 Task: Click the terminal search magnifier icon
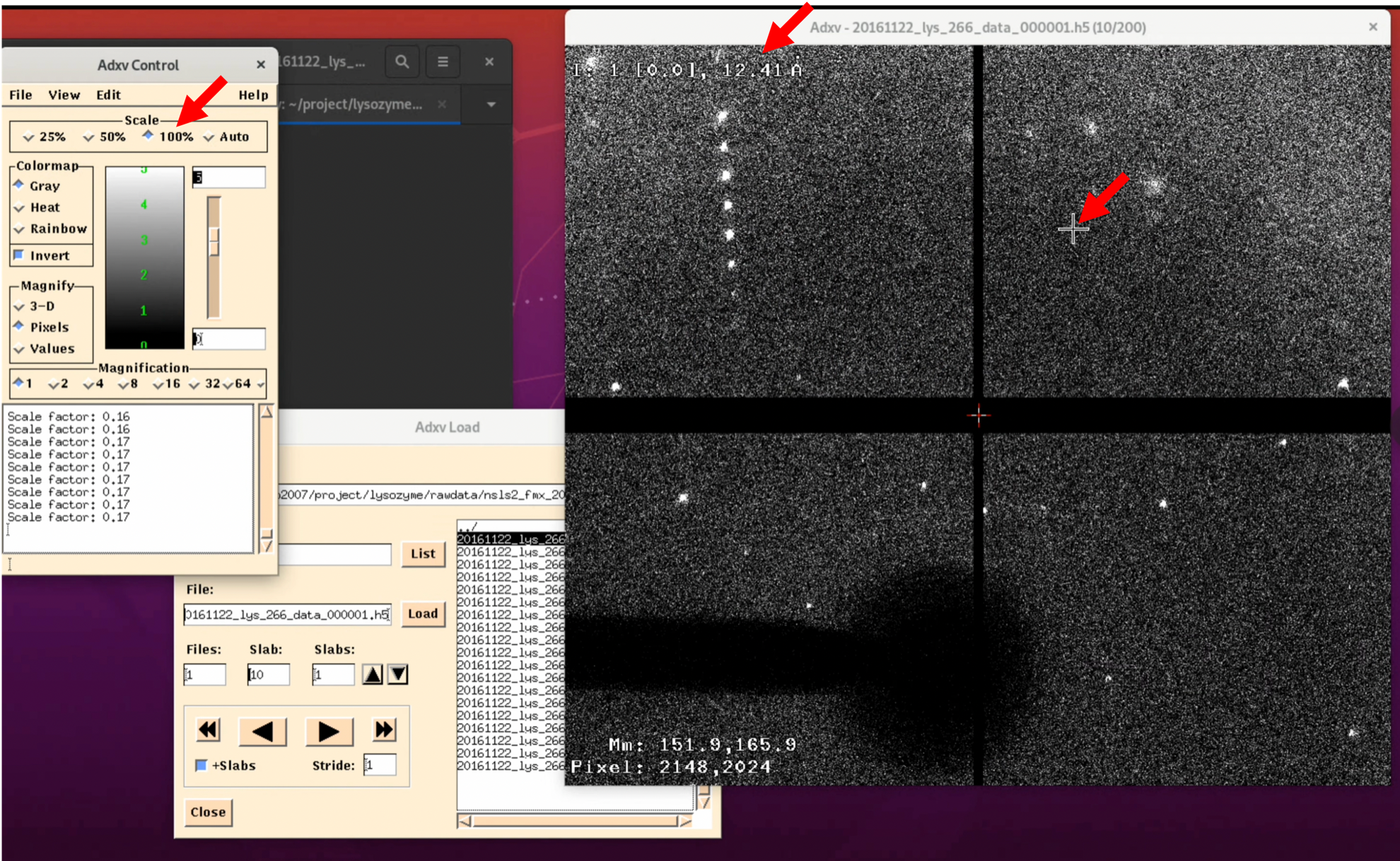coord(402,62)
